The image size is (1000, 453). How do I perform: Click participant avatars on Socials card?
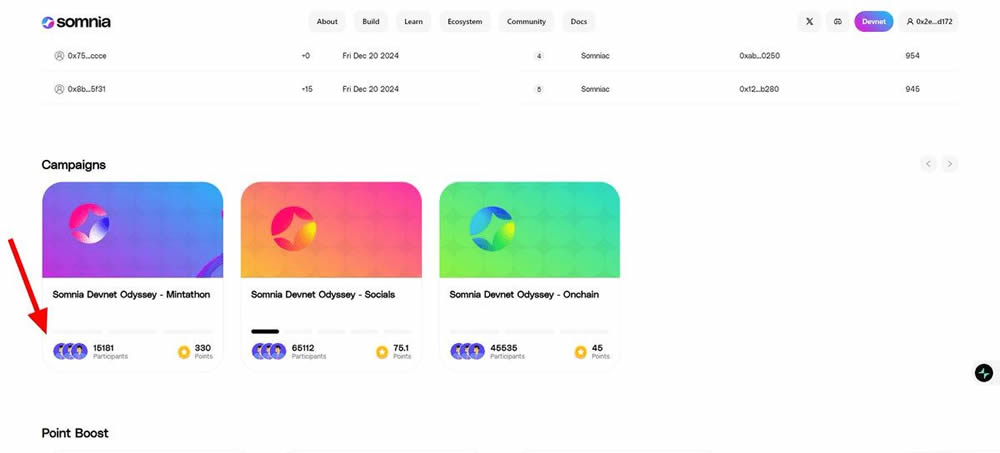[x=269, y=352]
